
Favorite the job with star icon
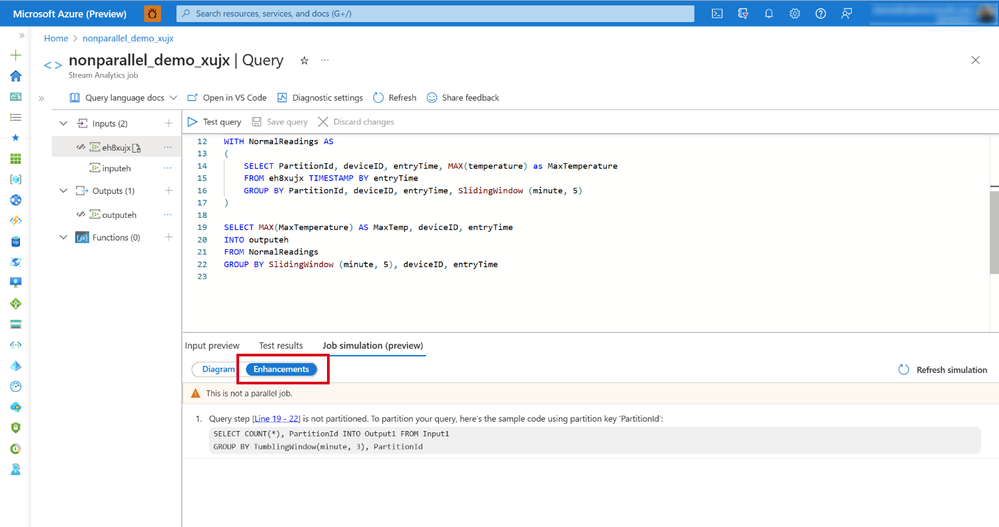[x=305, y=61]
